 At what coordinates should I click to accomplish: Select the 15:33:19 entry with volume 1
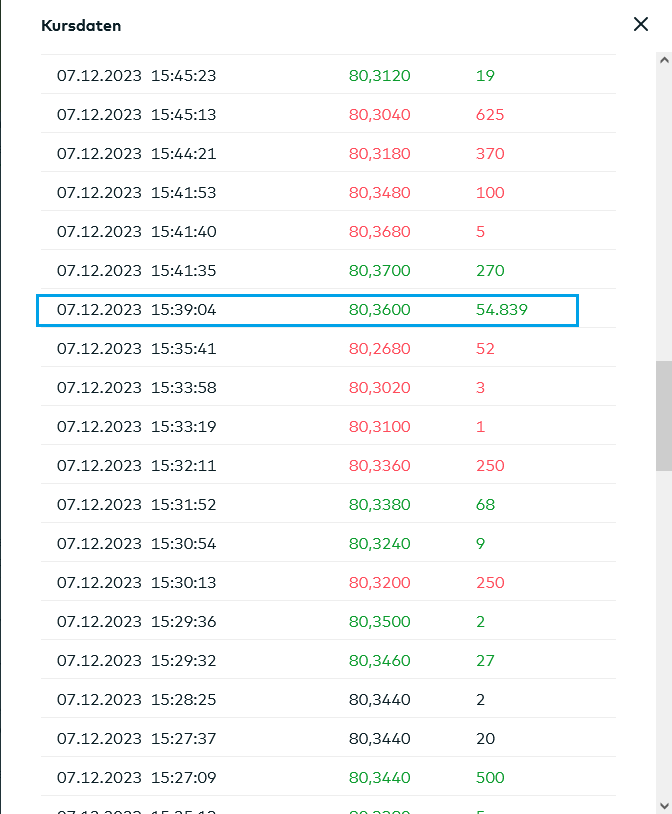pyautogui.click(x=307, y=426)
